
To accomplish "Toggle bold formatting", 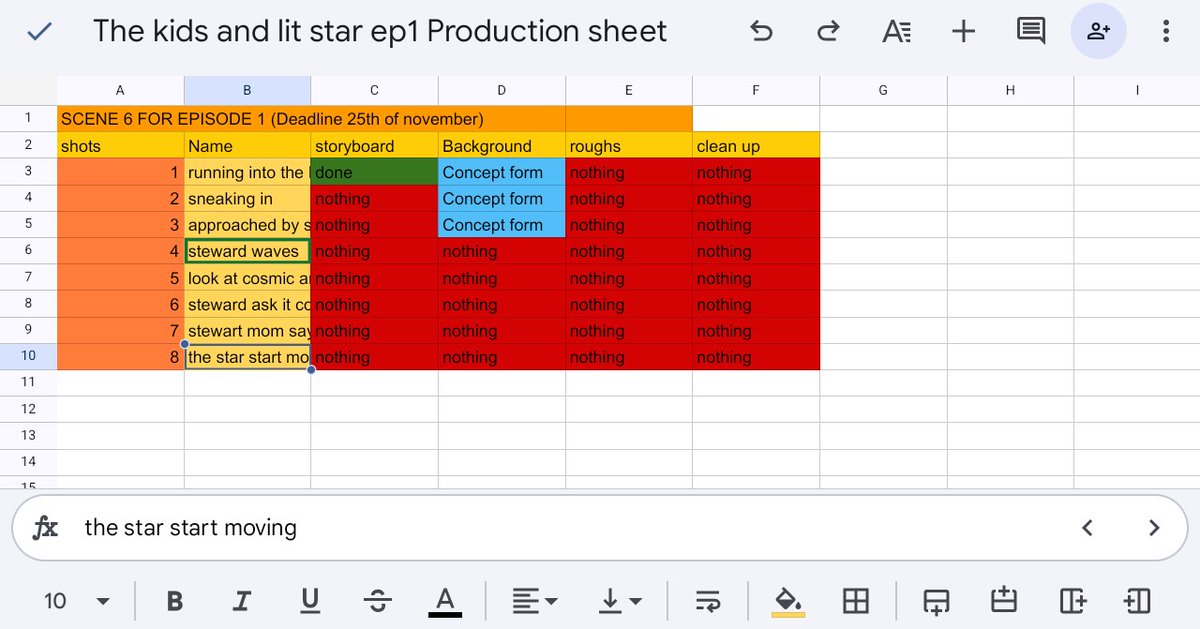I will [175, 600].
